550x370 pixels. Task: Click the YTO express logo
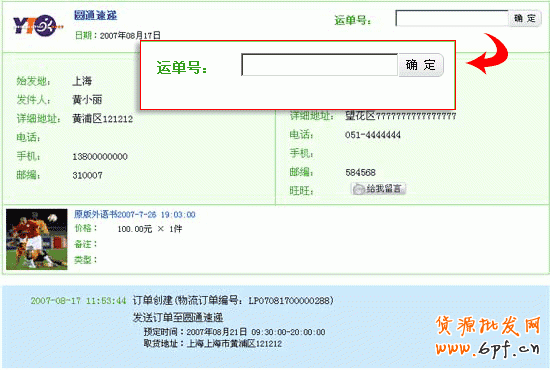[x=38, y=26]
